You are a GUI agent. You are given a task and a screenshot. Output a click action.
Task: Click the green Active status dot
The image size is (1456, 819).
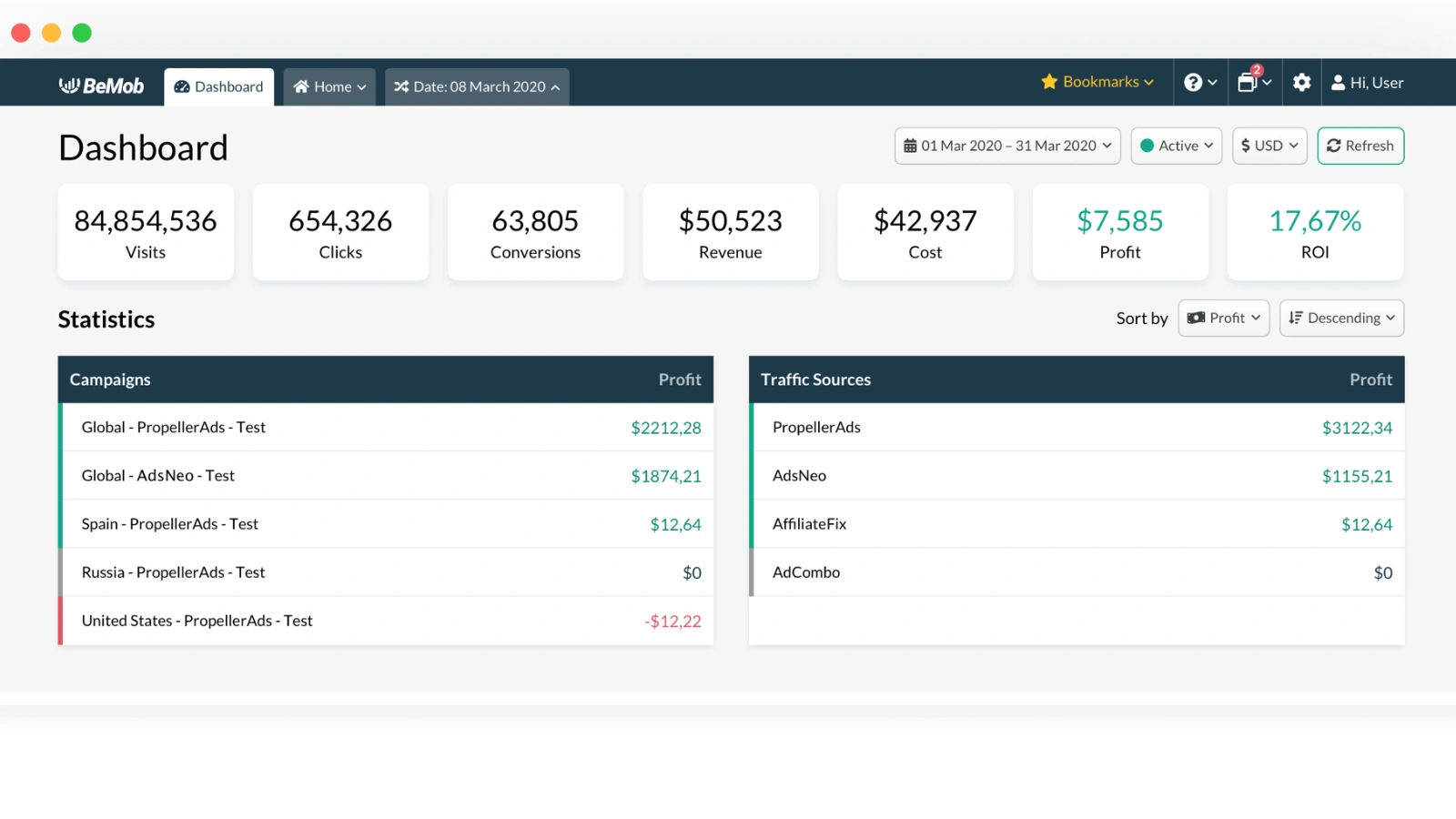click(1148, 146)
